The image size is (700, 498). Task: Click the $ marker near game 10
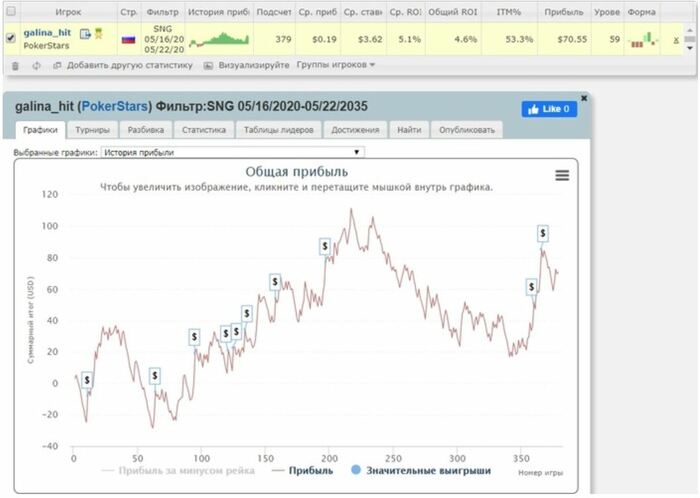[x=87, y=380]
